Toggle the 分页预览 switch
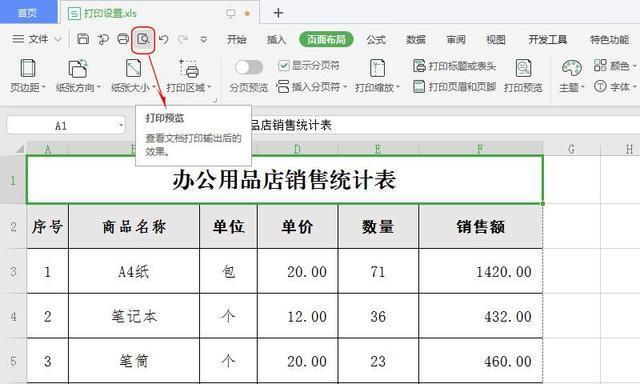The image size is (640, 384). 249,67
